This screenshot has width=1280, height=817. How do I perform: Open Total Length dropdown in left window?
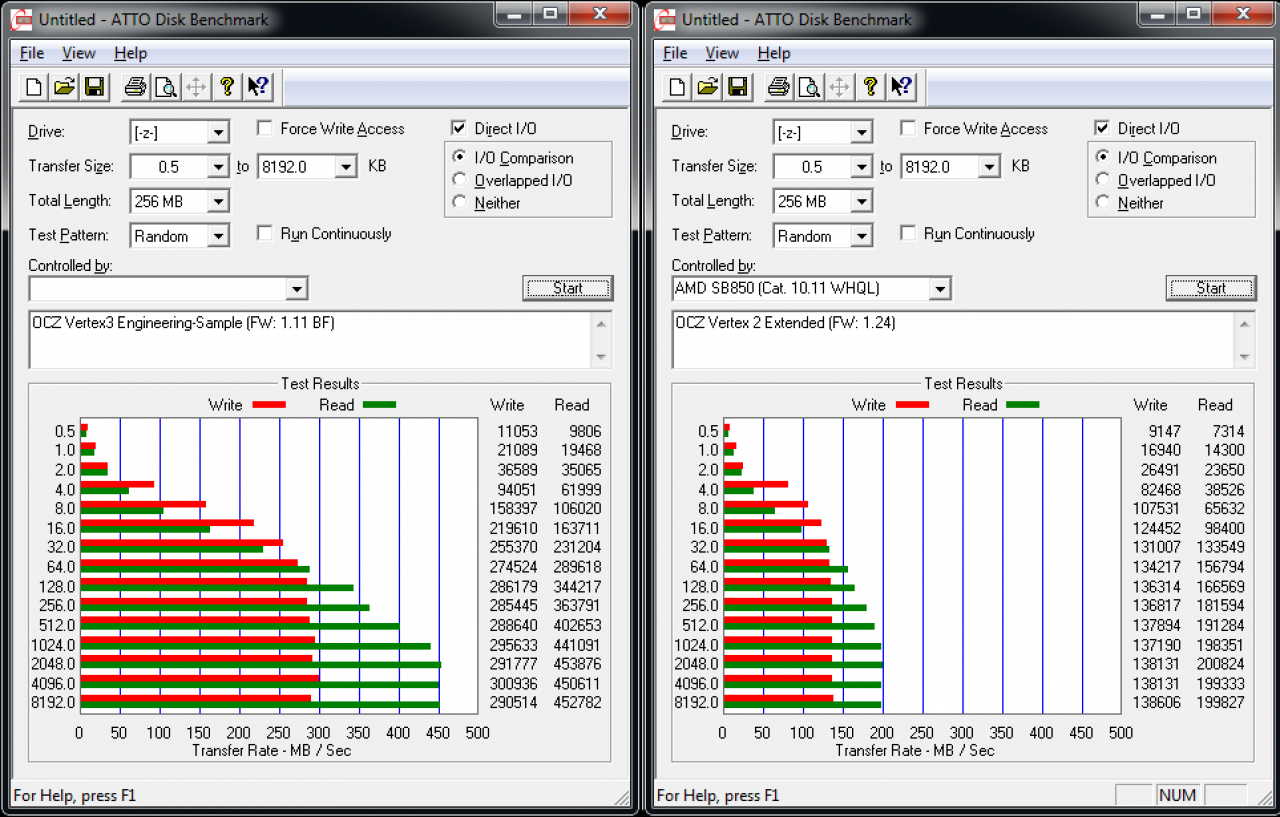[x=218, y=201]
